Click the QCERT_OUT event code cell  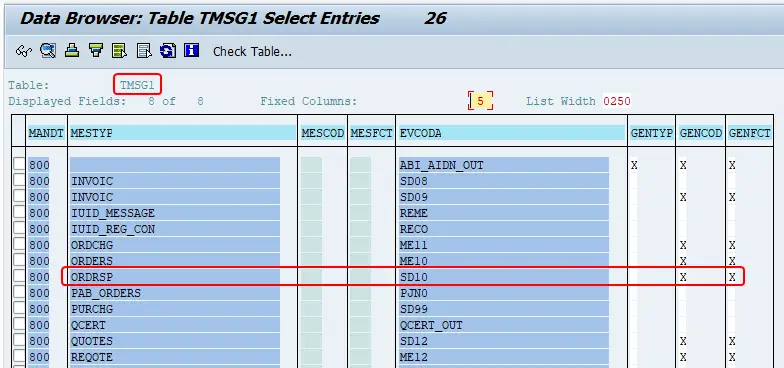point(504,325)
